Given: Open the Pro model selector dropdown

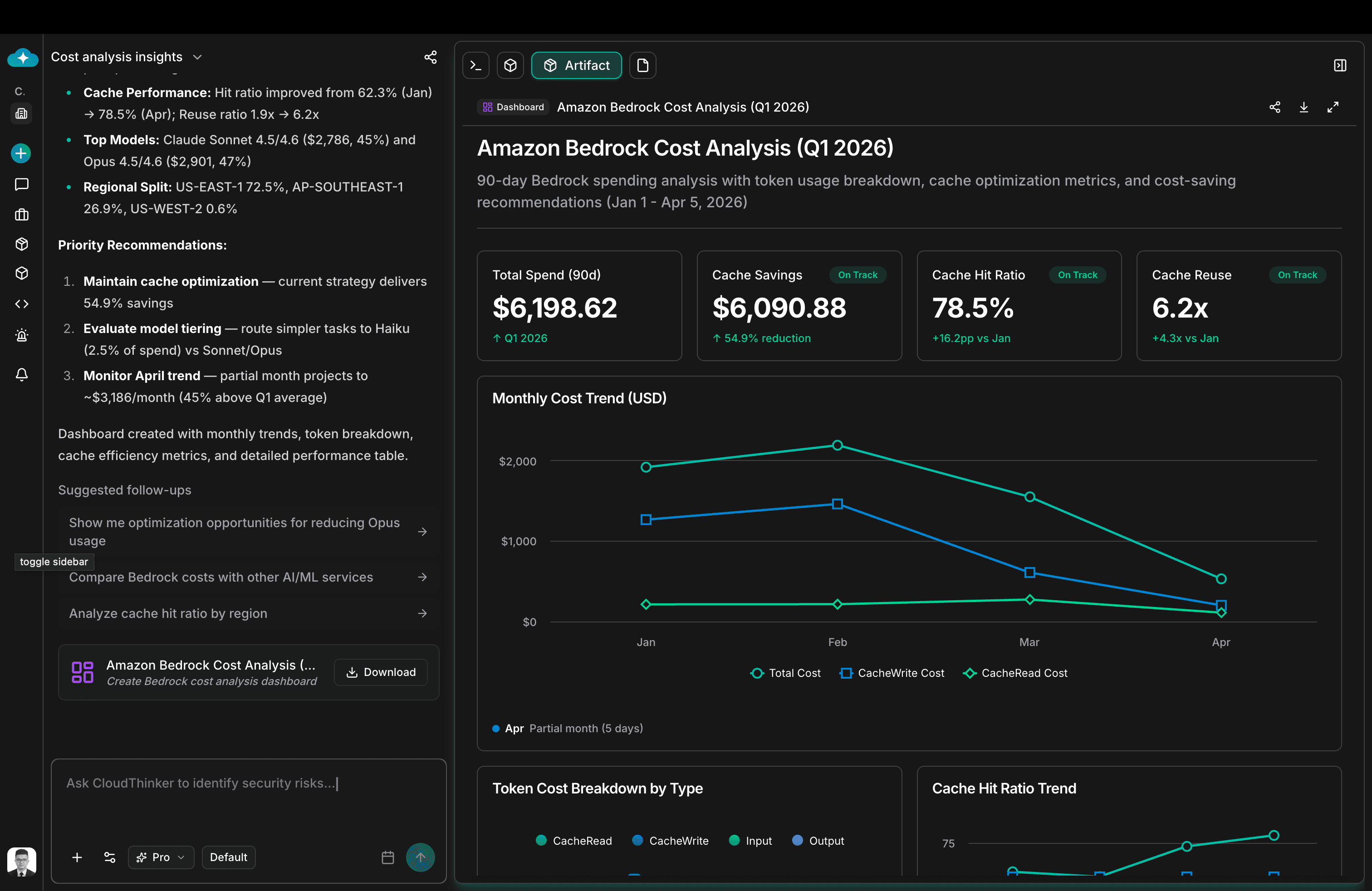Looking at the screenshot, I should click(160, 857).
